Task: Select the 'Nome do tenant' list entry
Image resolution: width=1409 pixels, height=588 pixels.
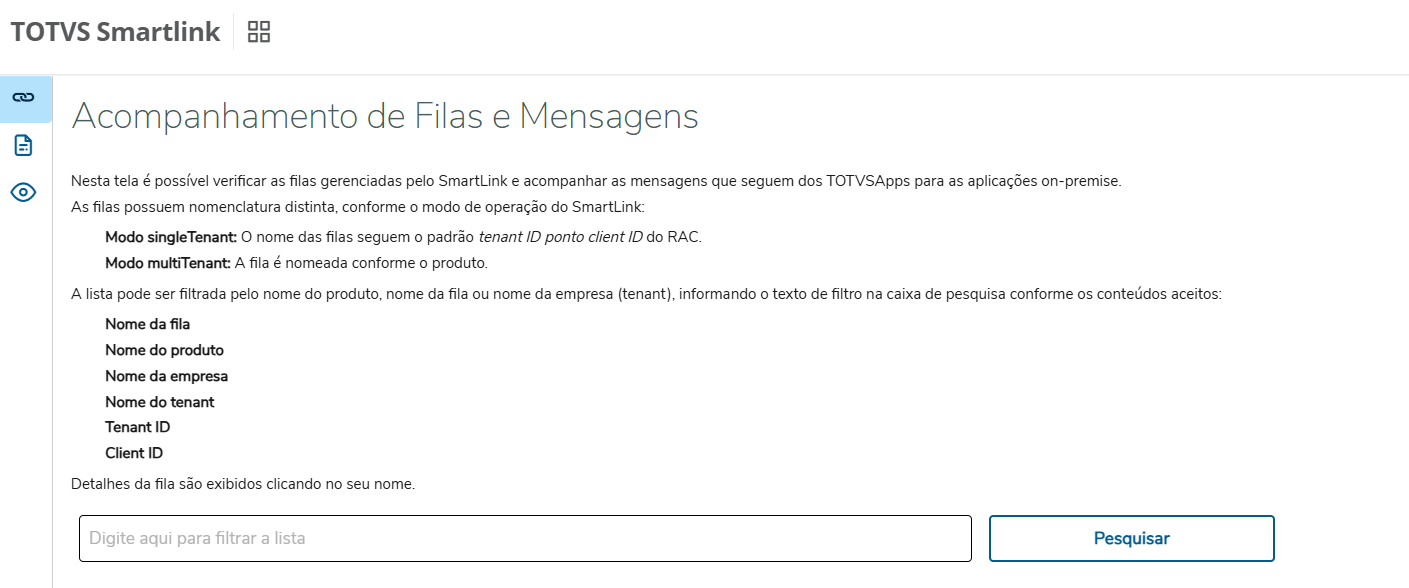Action: coord(159,402)
